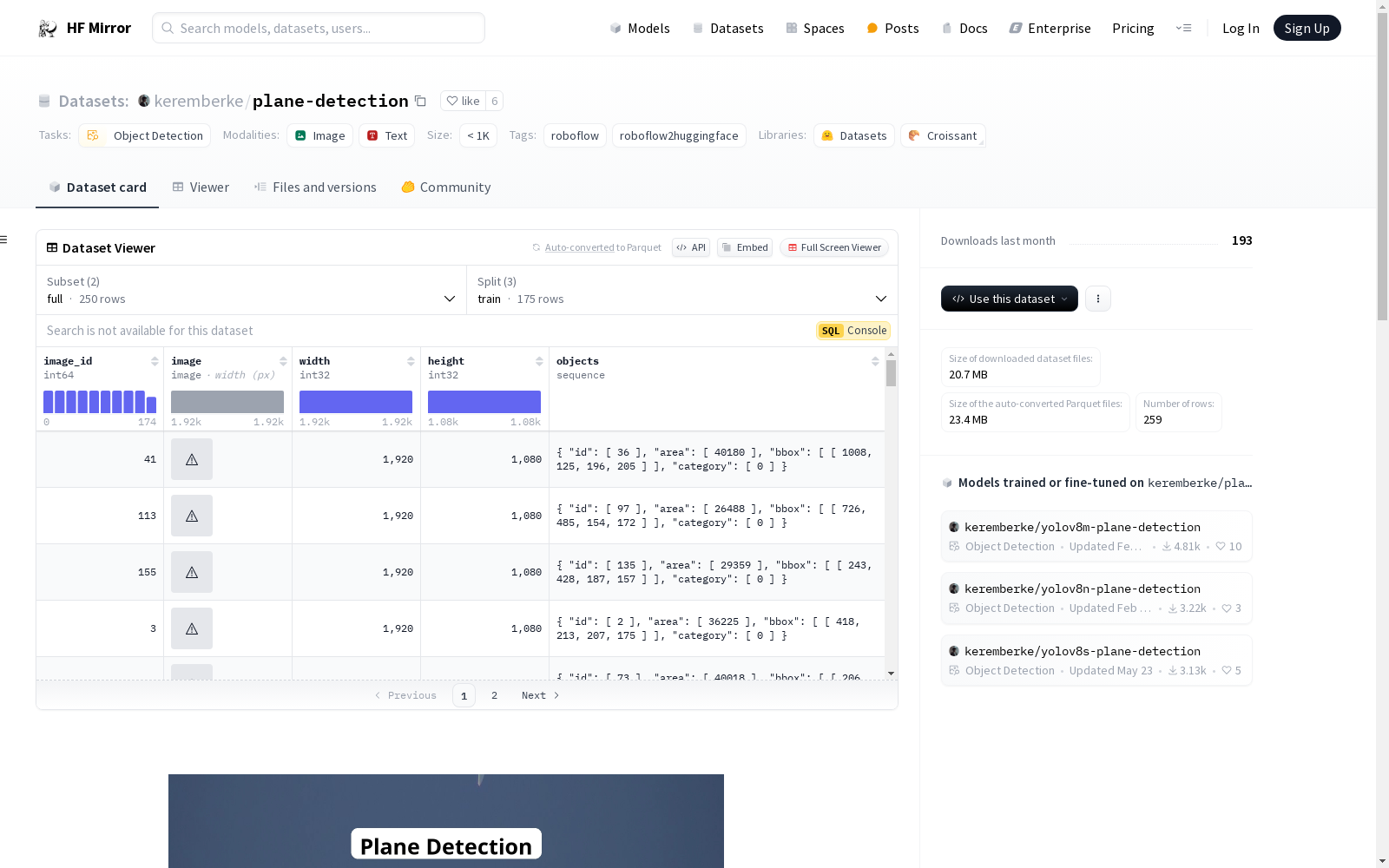Click the table vertical scrollbar thumb
This screenshot has width=1389, height=868.
[891, 373]
